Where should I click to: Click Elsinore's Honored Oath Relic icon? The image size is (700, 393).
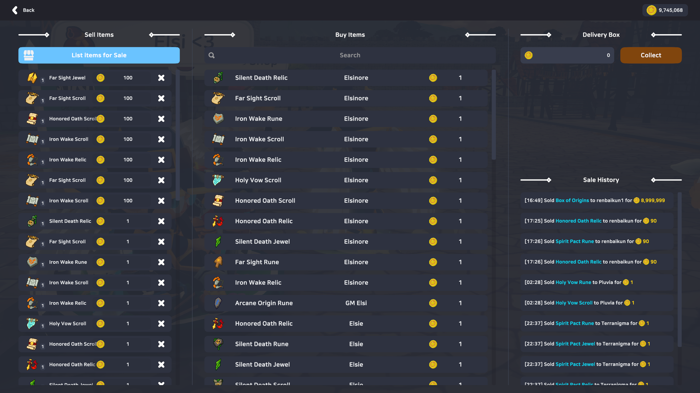(218, 221)
